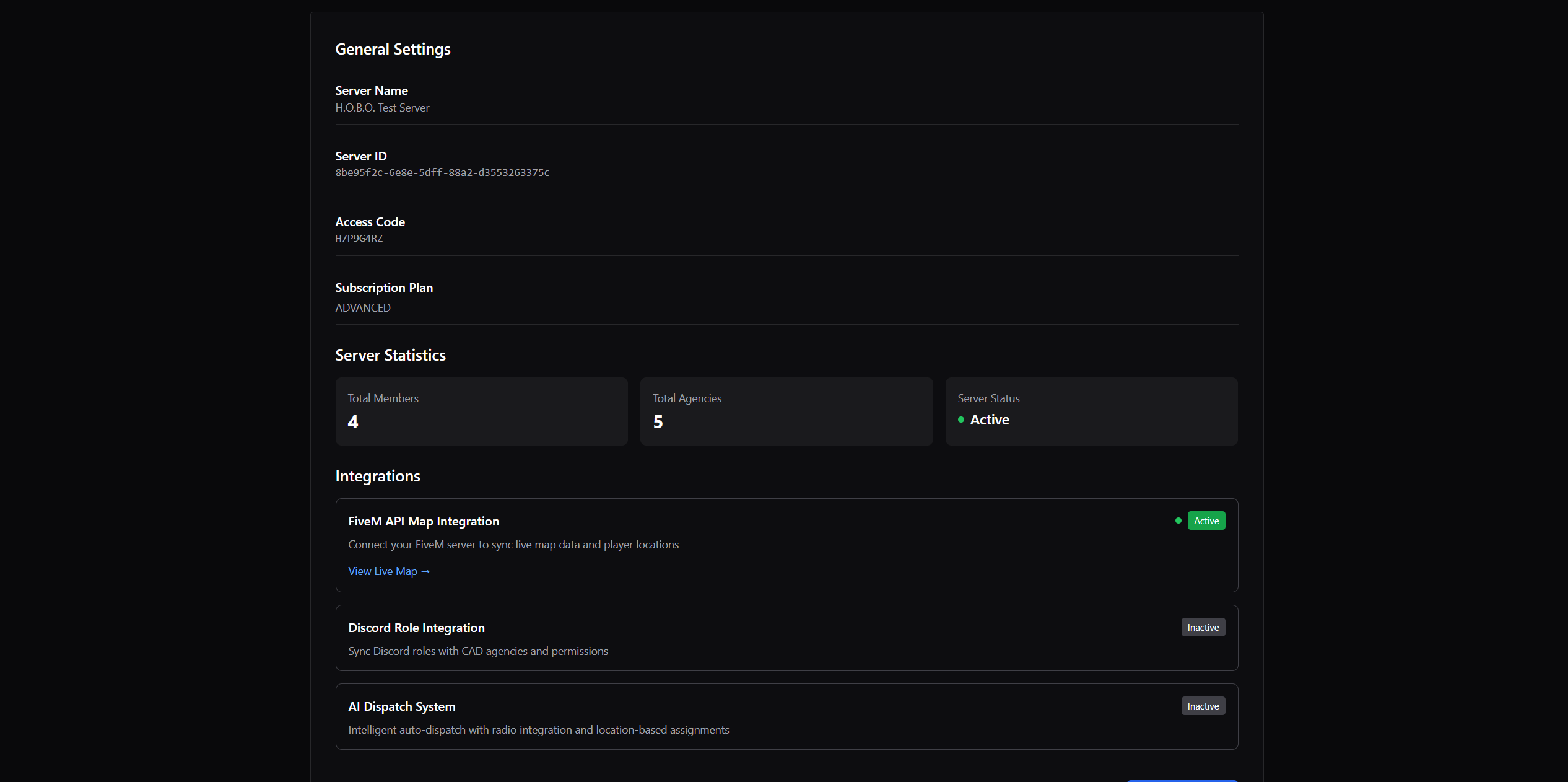Click the Discord Role Integration title

coord(416,628)
